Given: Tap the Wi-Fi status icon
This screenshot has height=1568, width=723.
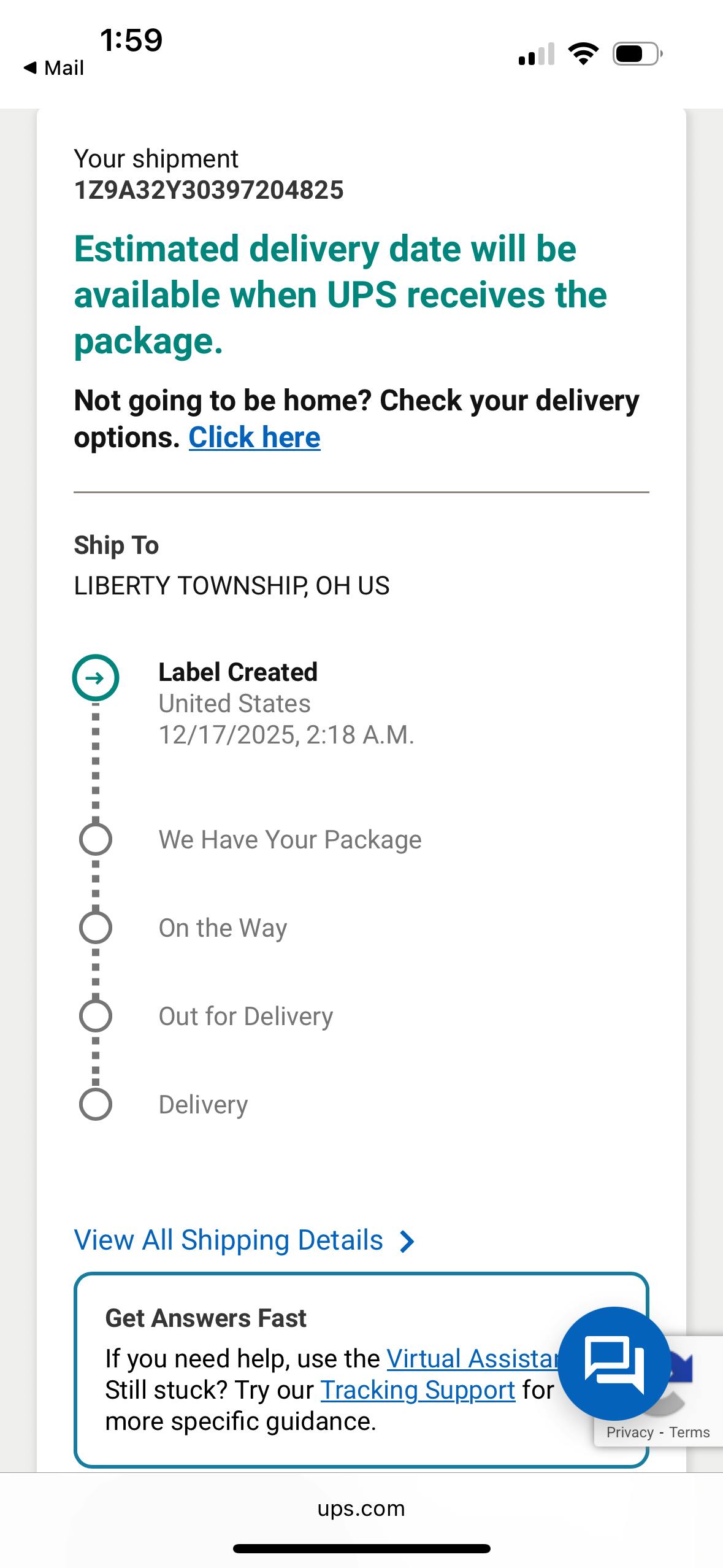Looking at the screenshot, I should point(583,53).
